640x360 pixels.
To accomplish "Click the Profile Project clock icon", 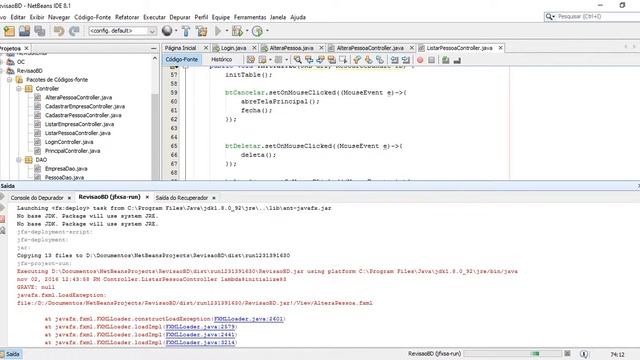I will (257, 31).
